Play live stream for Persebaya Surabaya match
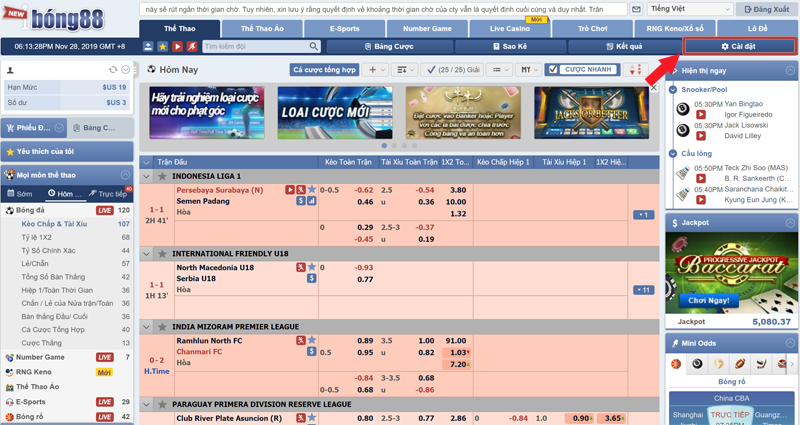Viewport: 800px width, 425px height. (290, 190)
